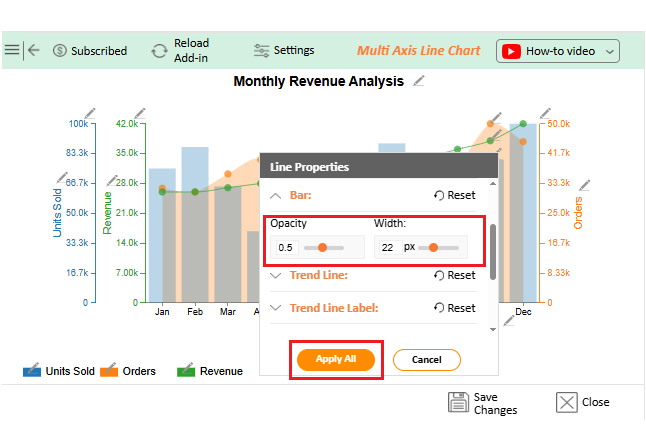Viewport: 646px width, 439px height.
Task: Edit the Units Sold legend pencil icon
Action: (x=32, y=371)
